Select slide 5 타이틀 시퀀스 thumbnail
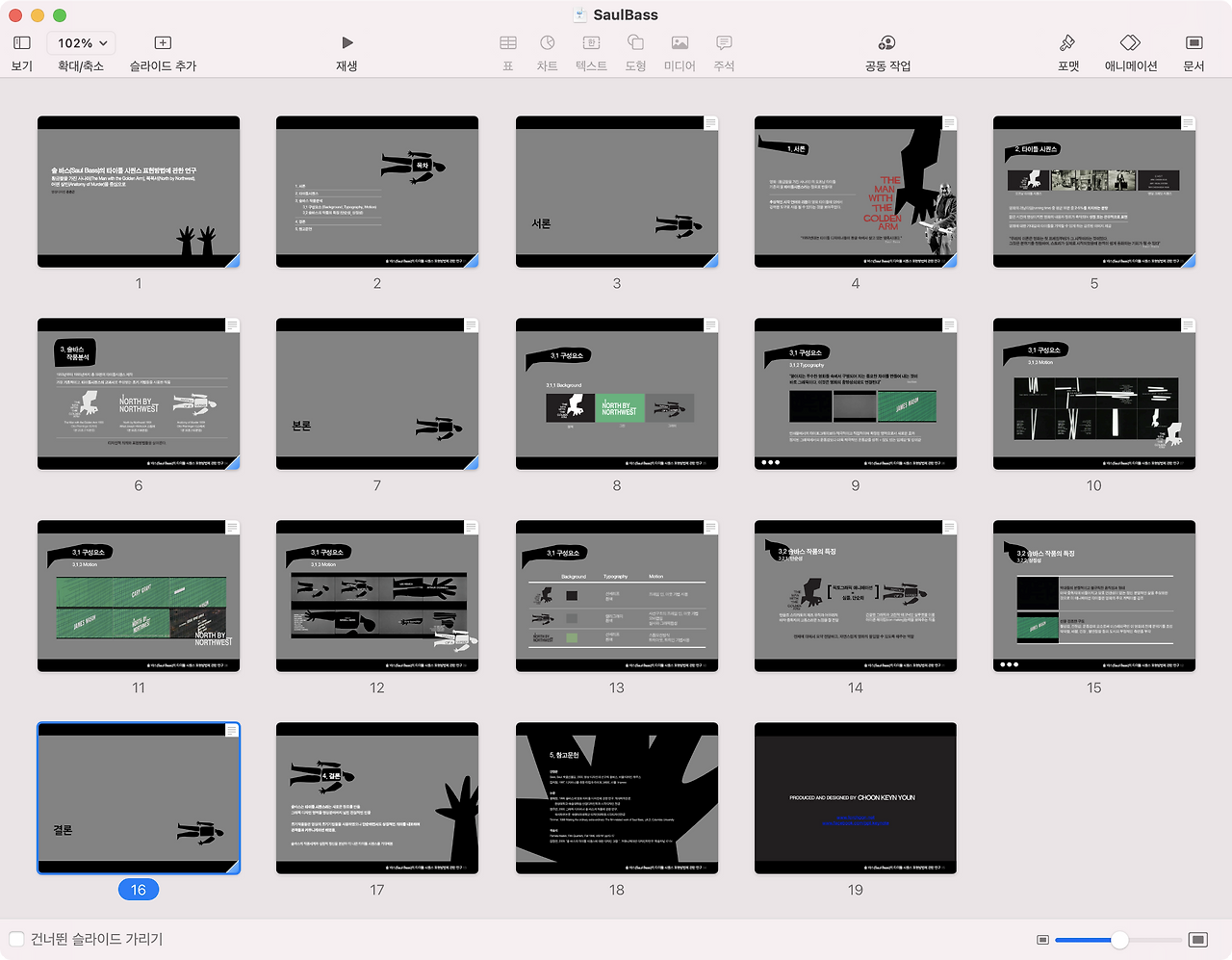Viewport: 1232px width, 960px height. point(1094,192)
